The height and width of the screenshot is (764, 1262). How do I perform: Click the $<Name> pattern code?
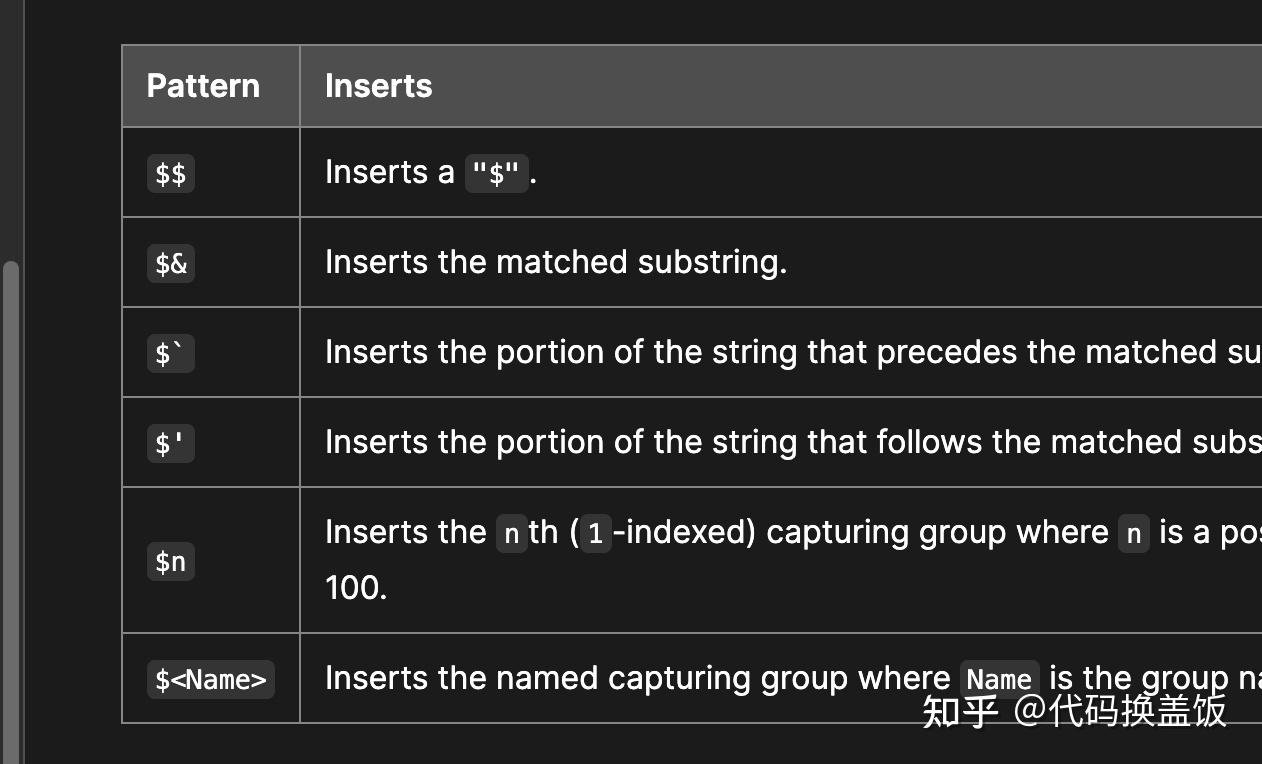[x=211, y=680]
